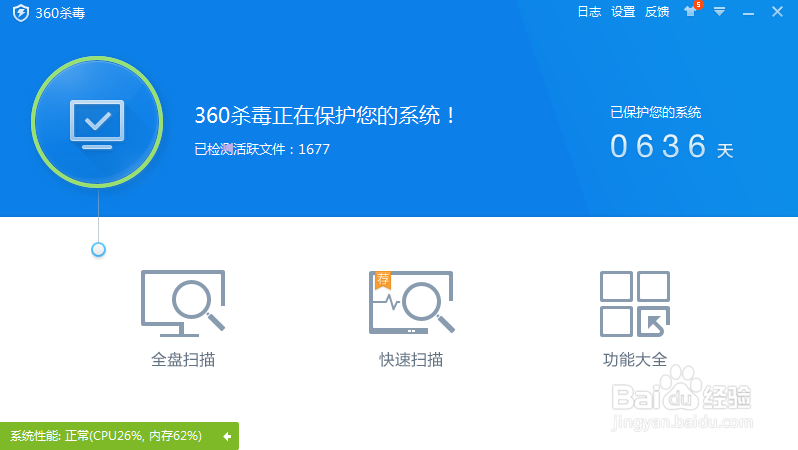Close the 360杀毒 window
The image size is (798, 450).
coord(777,12)
